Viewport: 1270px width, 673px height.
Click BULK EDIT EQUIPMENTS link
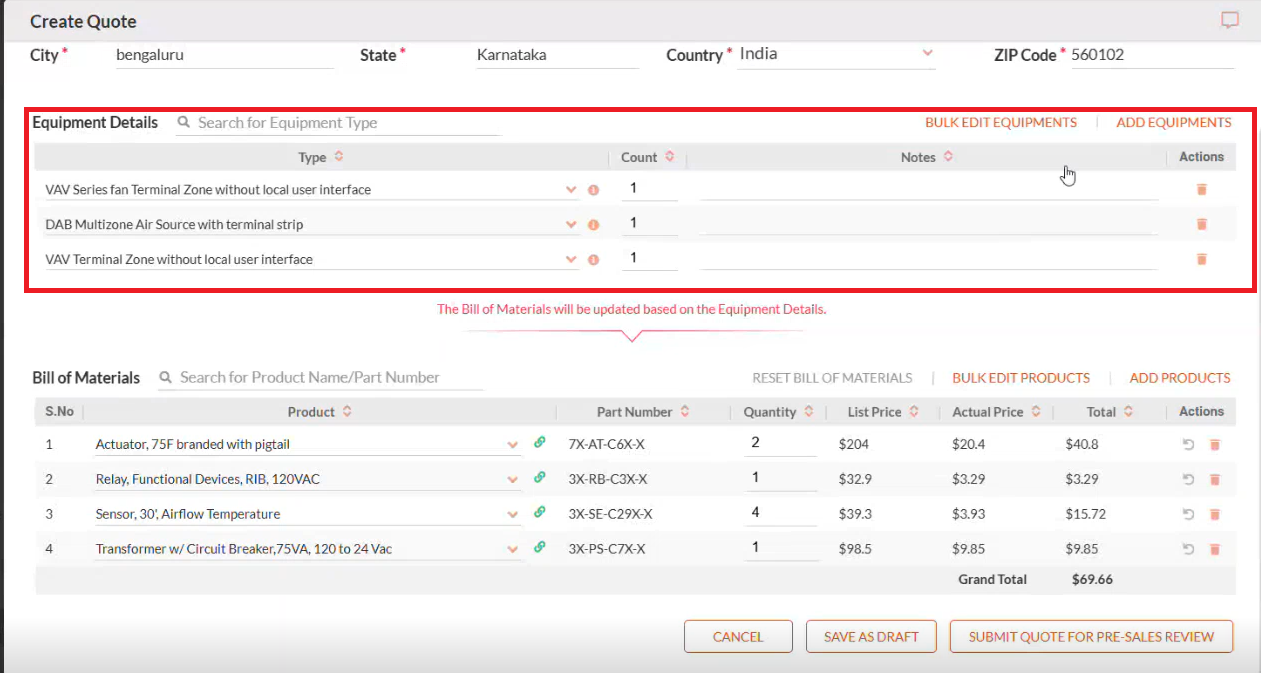click(1001, 122)
